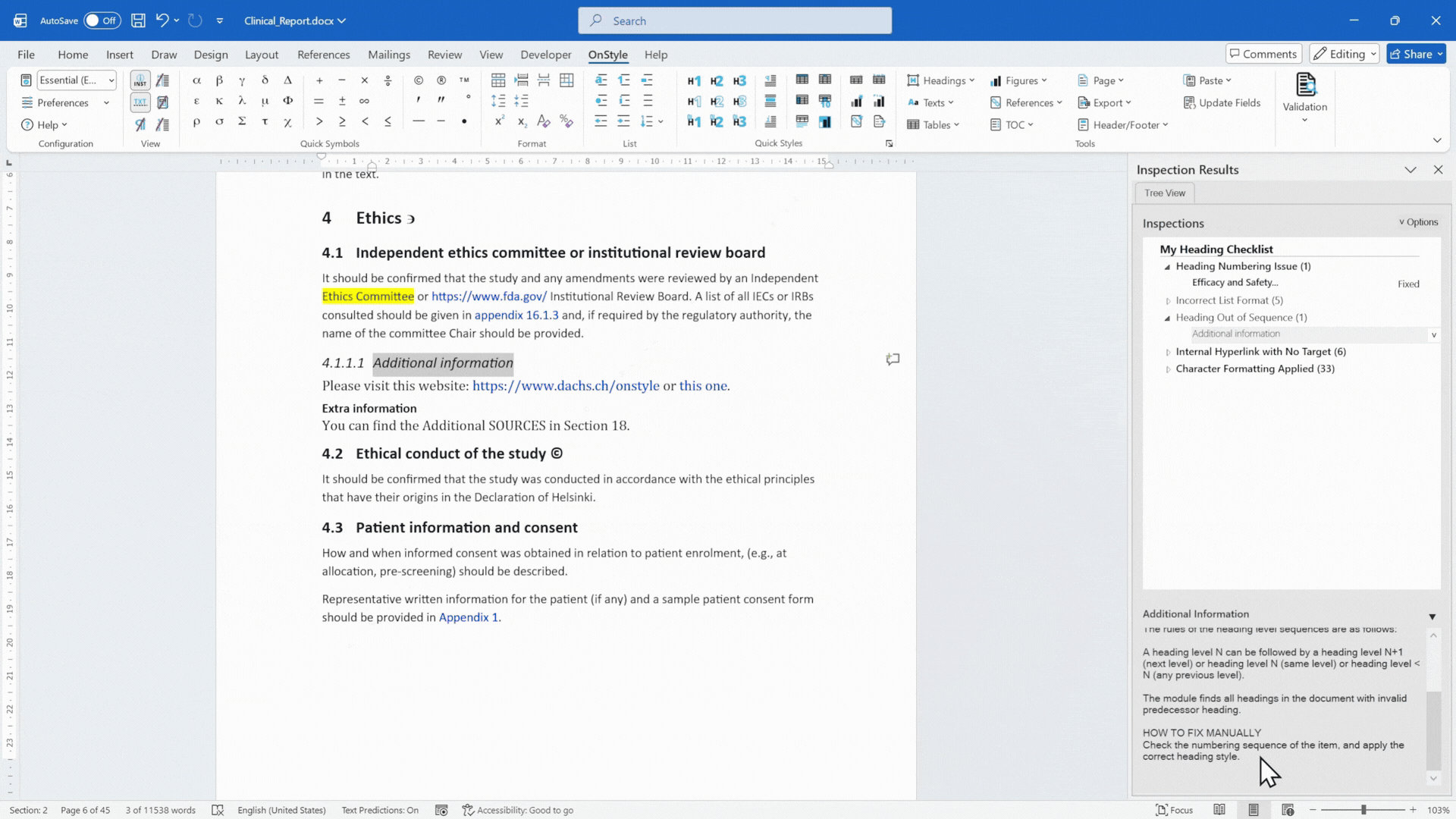Screen dimensions: 1456x819
Task: Insert the registered trademark symbol
Action: (x=441, y=80)
